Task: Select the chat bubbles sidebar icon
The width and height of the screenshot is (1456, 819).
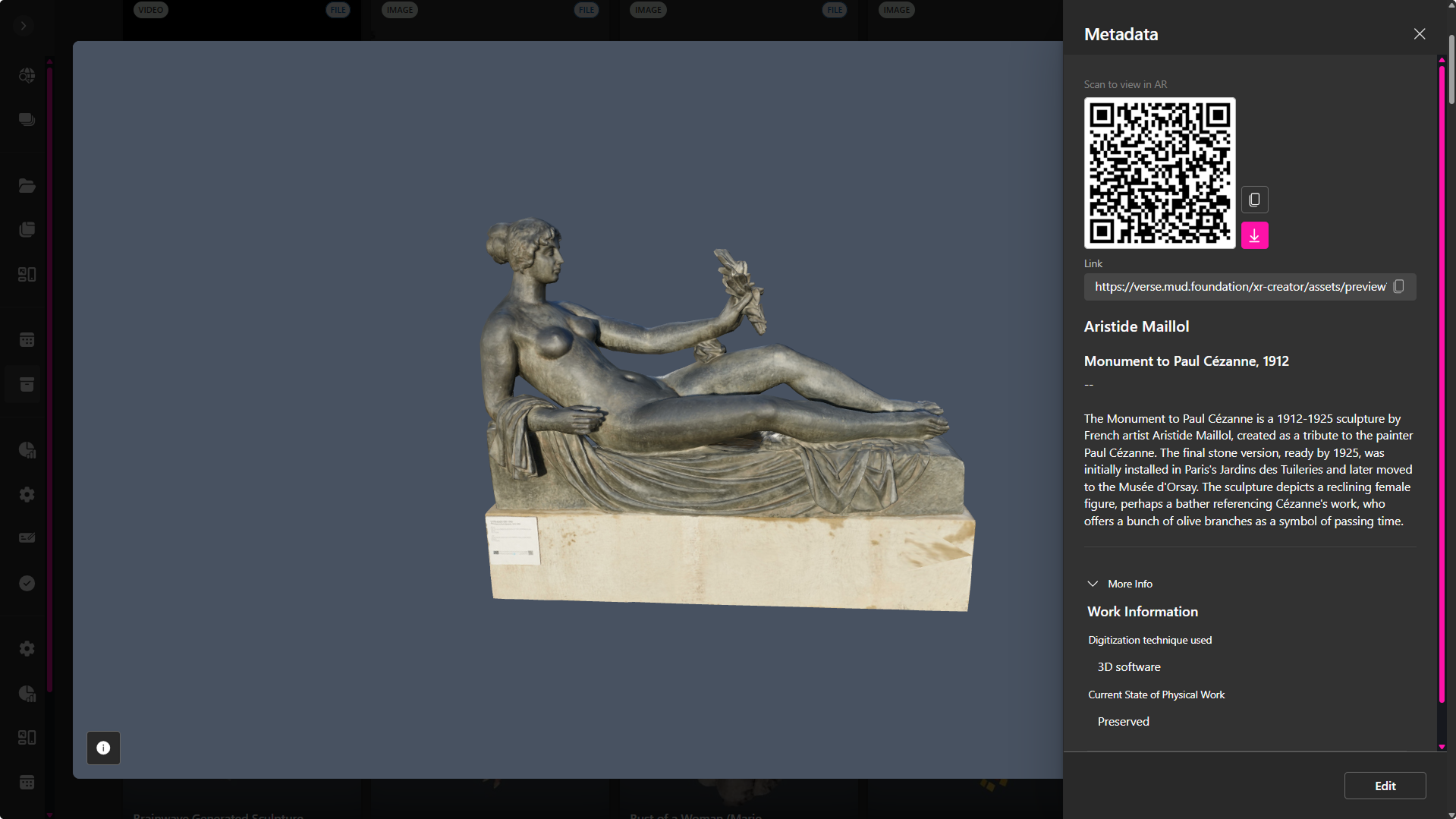Action: [x=27, y=120]
